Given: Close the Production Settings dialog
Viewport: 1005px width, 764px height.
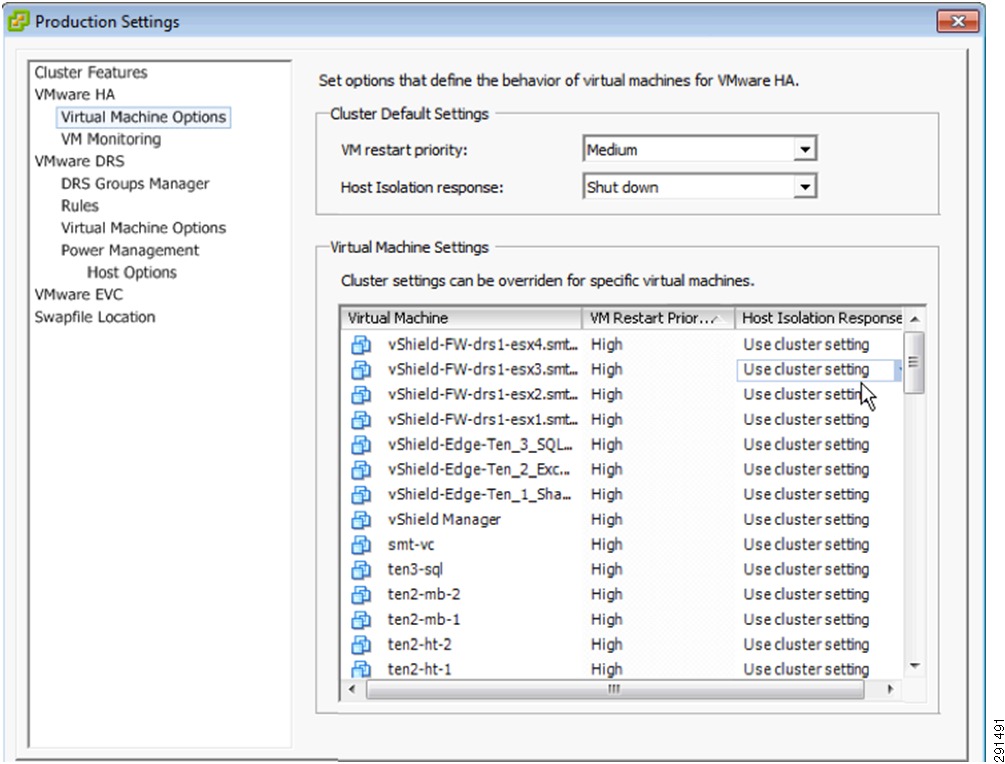Looking at the screenshot, I should click(958, 21).
